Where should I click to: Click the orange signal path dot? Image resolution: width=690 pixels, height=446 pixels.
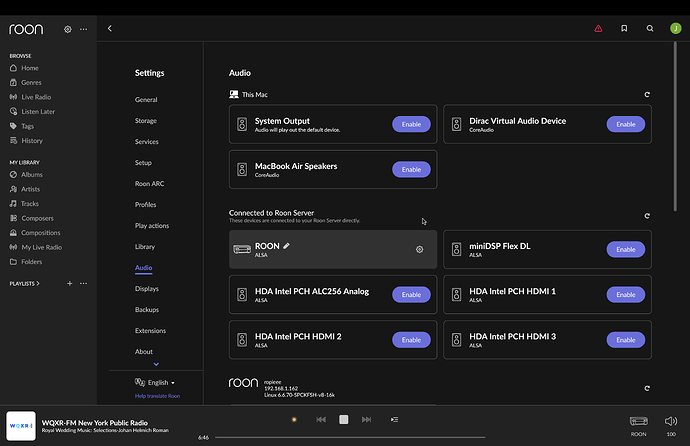[x=294, y=420]
